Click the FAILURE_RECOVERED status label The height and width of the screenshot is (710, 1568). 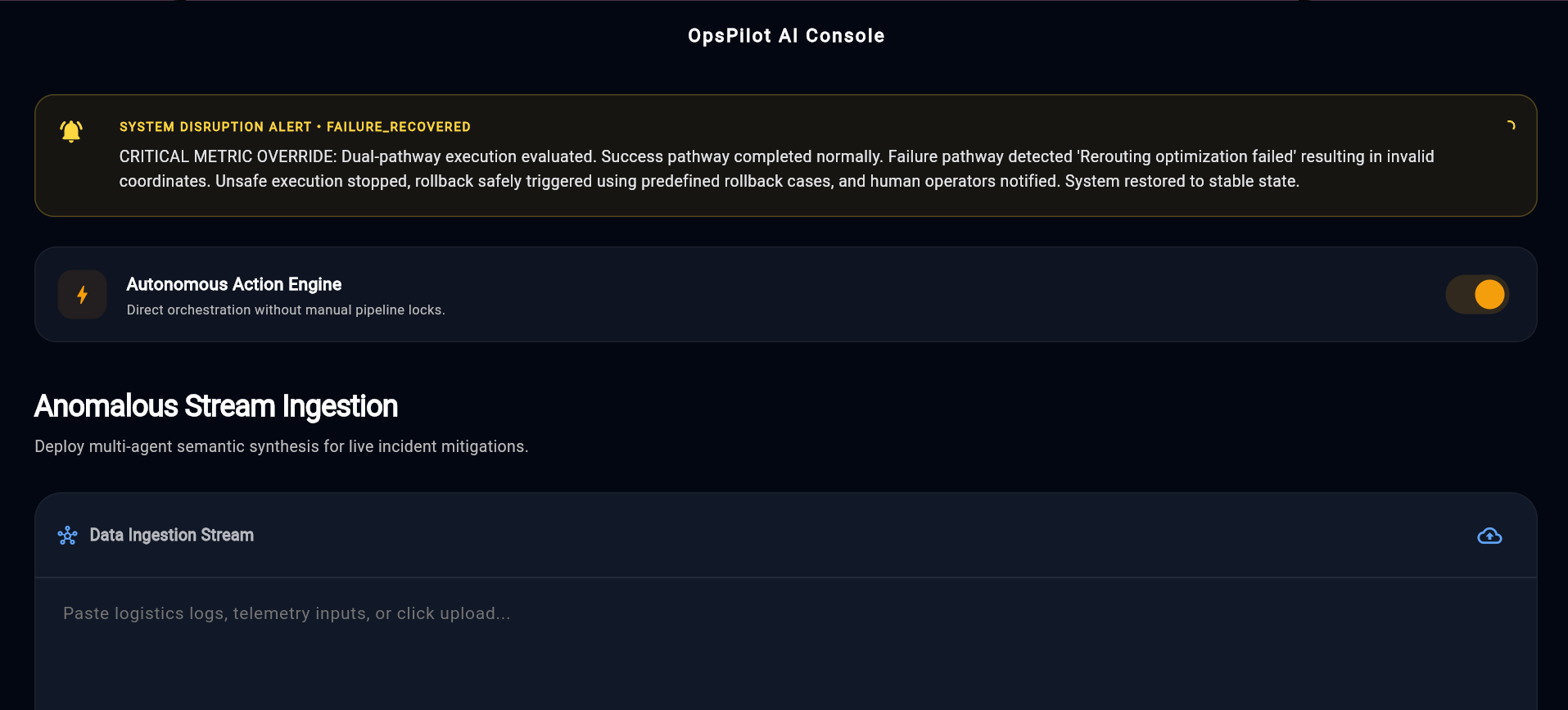click(x=399, y=127)
